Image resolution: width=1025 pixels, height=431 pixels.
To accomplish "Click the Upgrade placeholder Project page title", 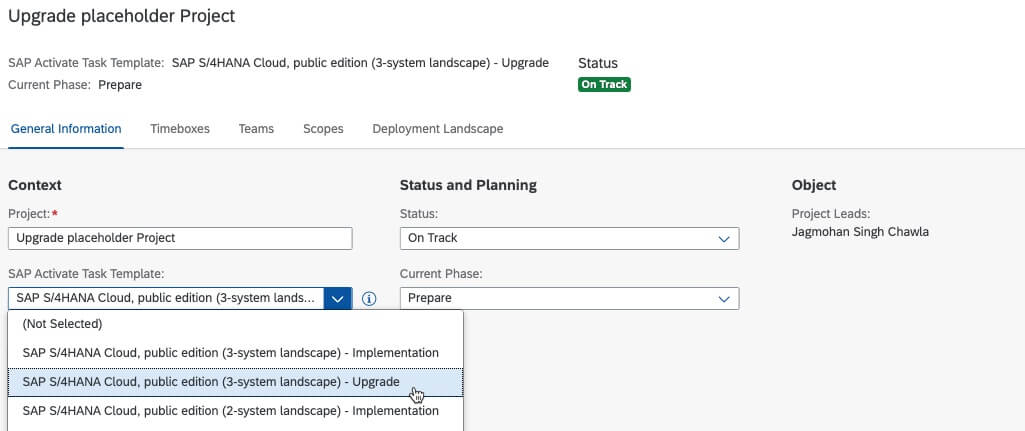I will click(x=122, y=16).
